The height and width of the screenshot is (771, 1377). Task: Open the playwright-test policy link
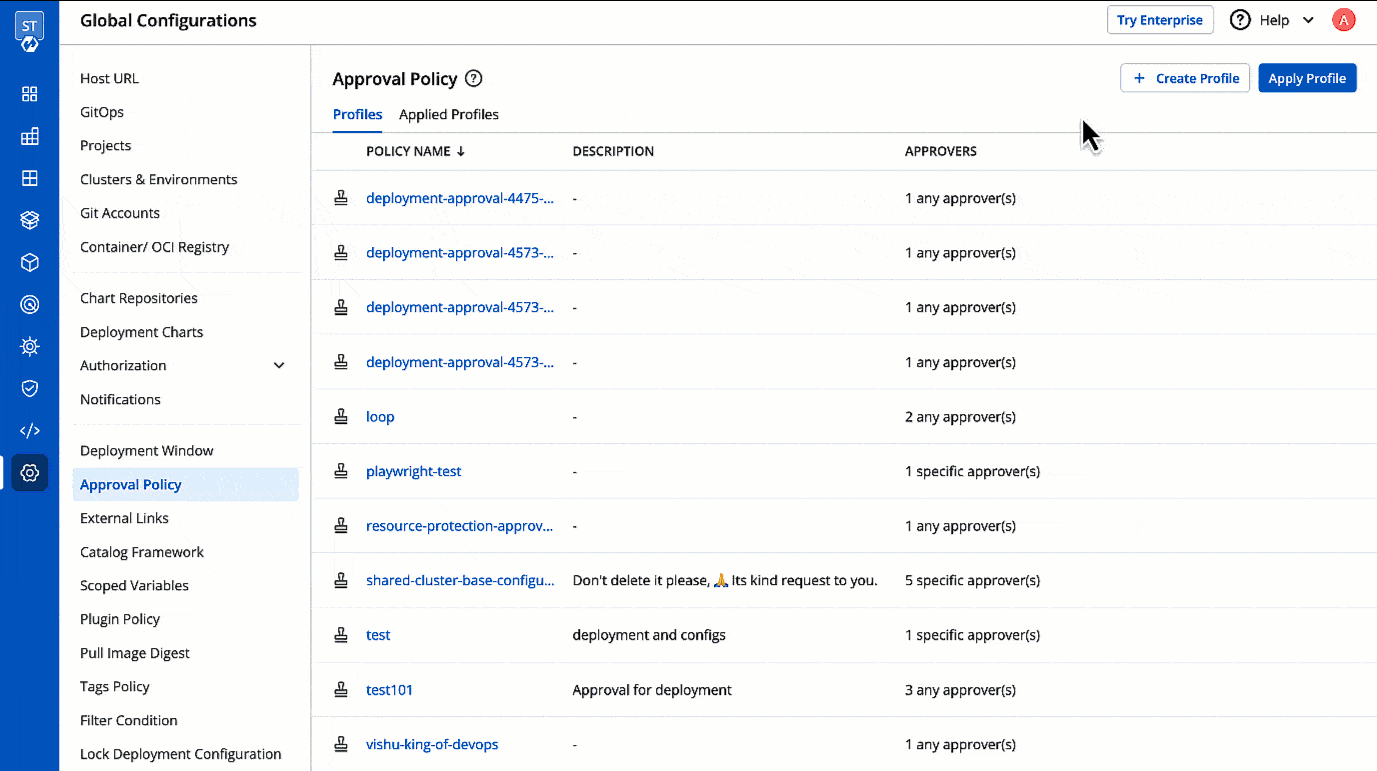pyautogui.click(x=413, y=471)
